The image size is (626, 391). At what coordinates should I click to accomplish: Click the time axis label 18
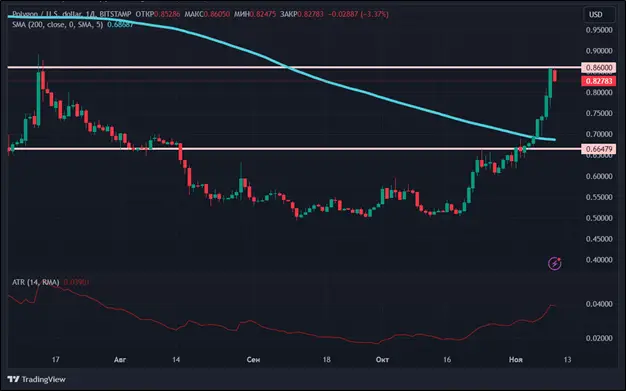pyautogui.click(x=327, y=360)
